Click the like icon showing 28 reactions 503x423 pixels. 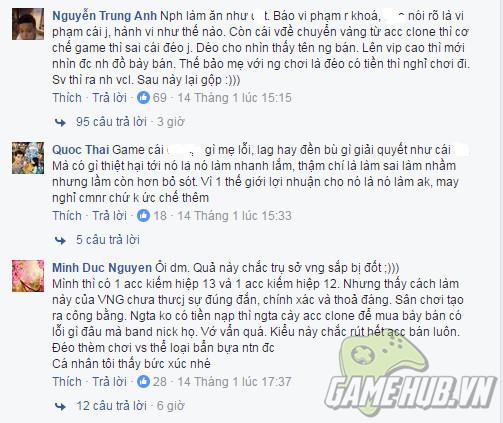click(x=143, y=382)
